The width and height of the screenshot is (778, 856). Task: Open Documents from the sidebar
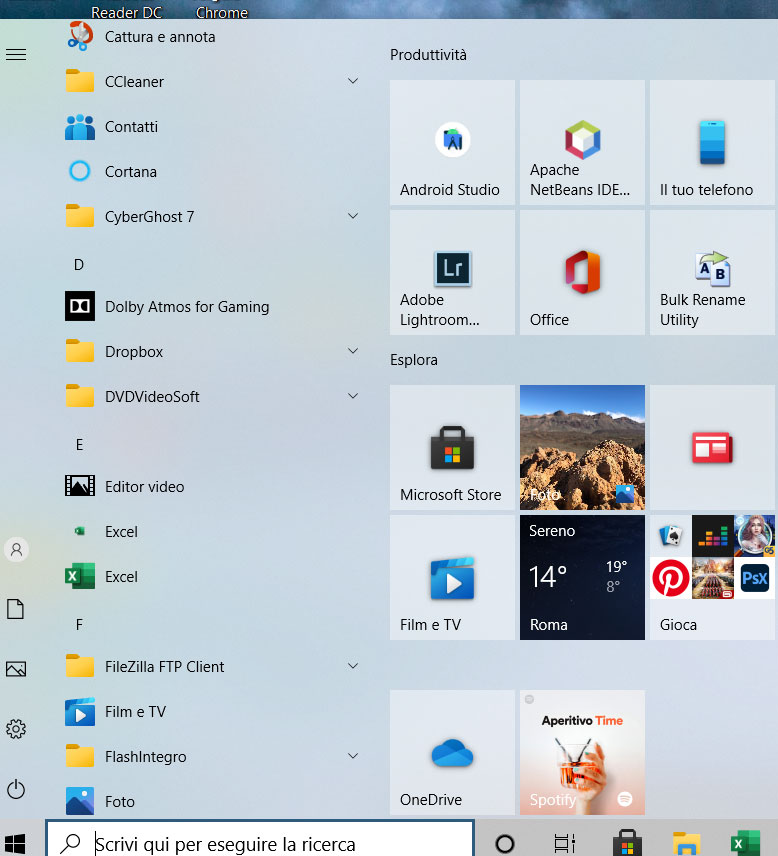(x=16, y=609)
